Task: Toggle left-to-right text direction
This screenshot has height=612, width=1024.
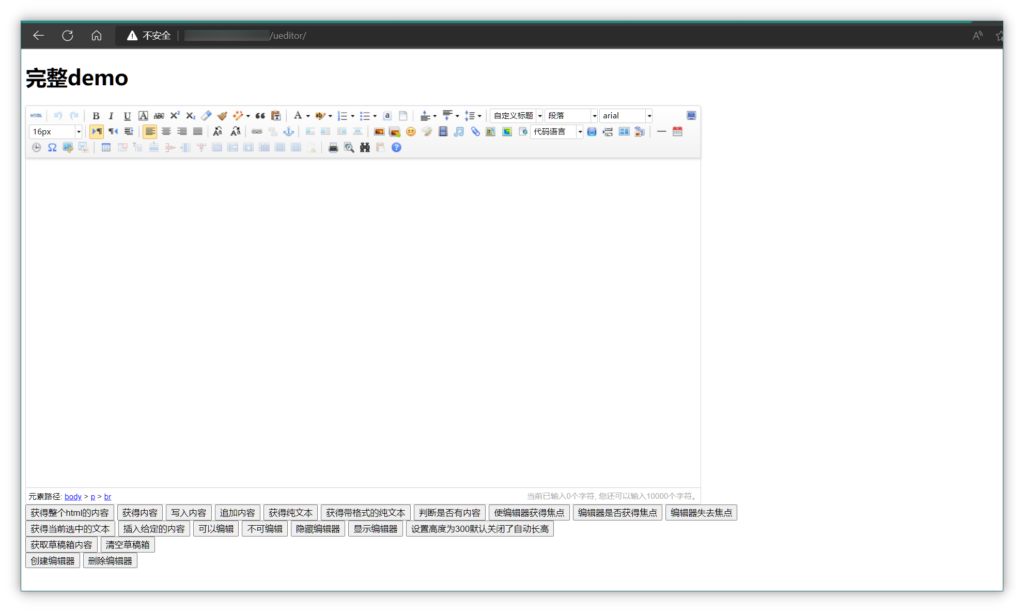Action: tap(97, 131)
